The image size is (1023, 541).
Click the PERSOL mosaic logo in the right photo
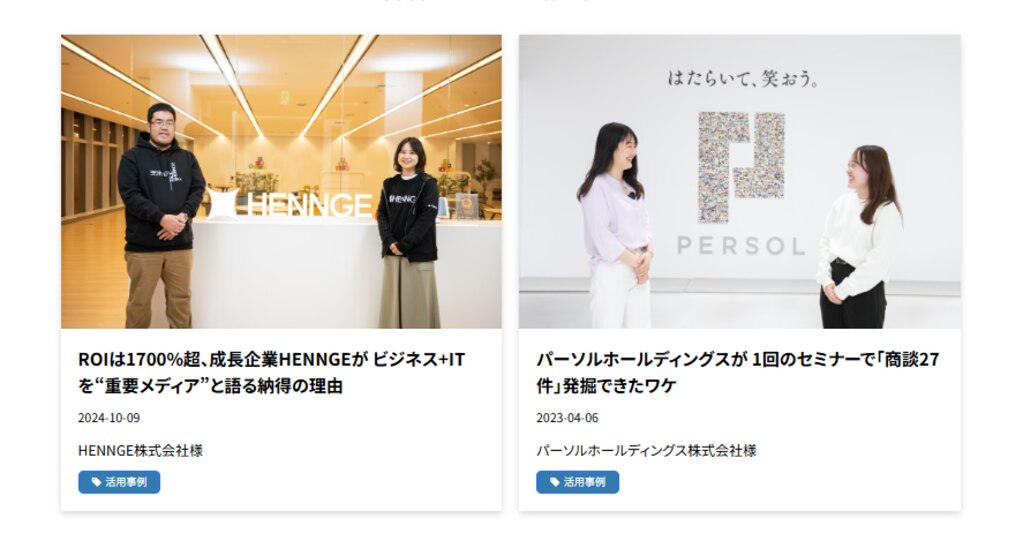click(x=741, y=167)
